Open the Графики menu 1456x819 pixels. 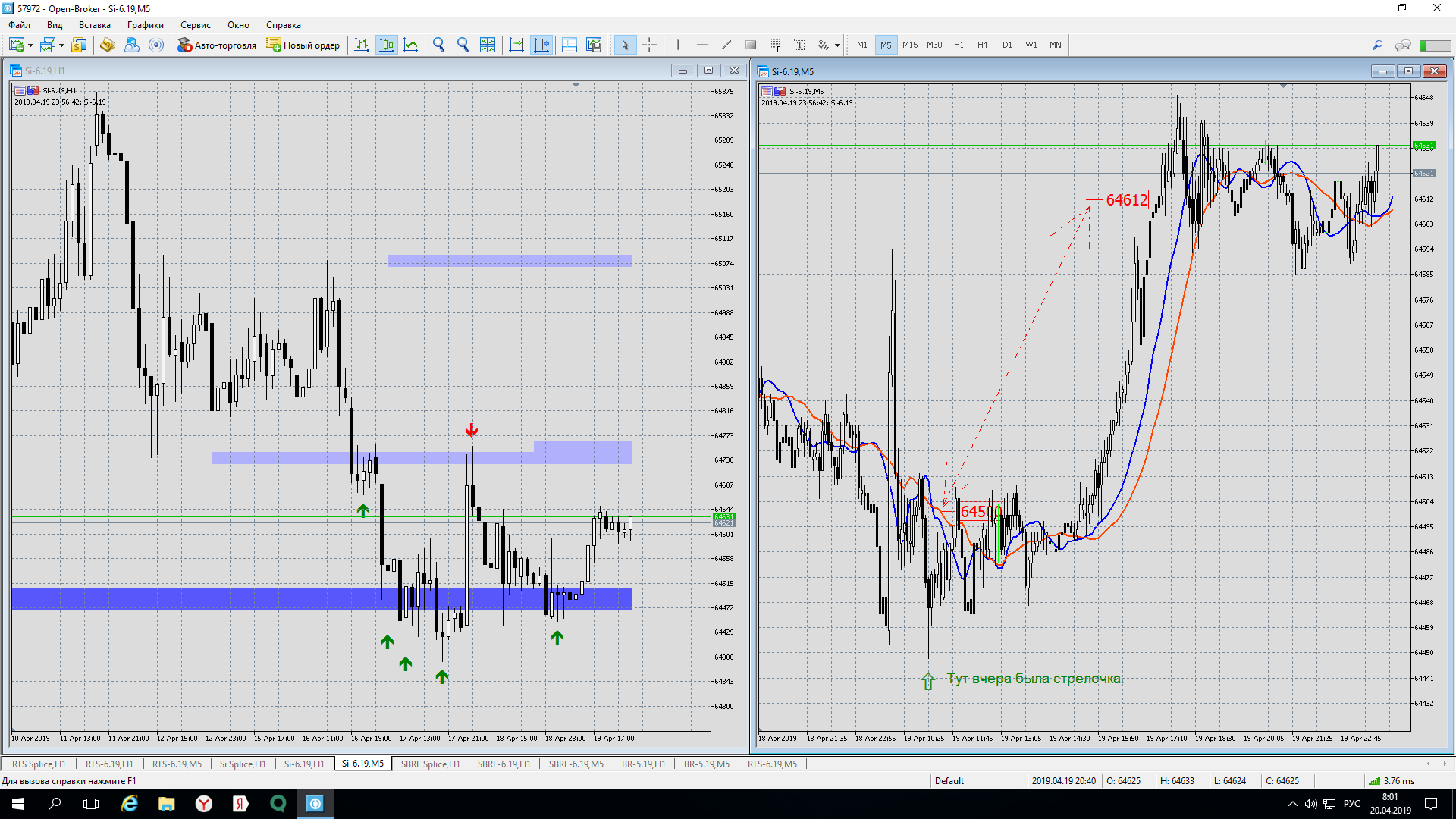[x=145, y=25]
